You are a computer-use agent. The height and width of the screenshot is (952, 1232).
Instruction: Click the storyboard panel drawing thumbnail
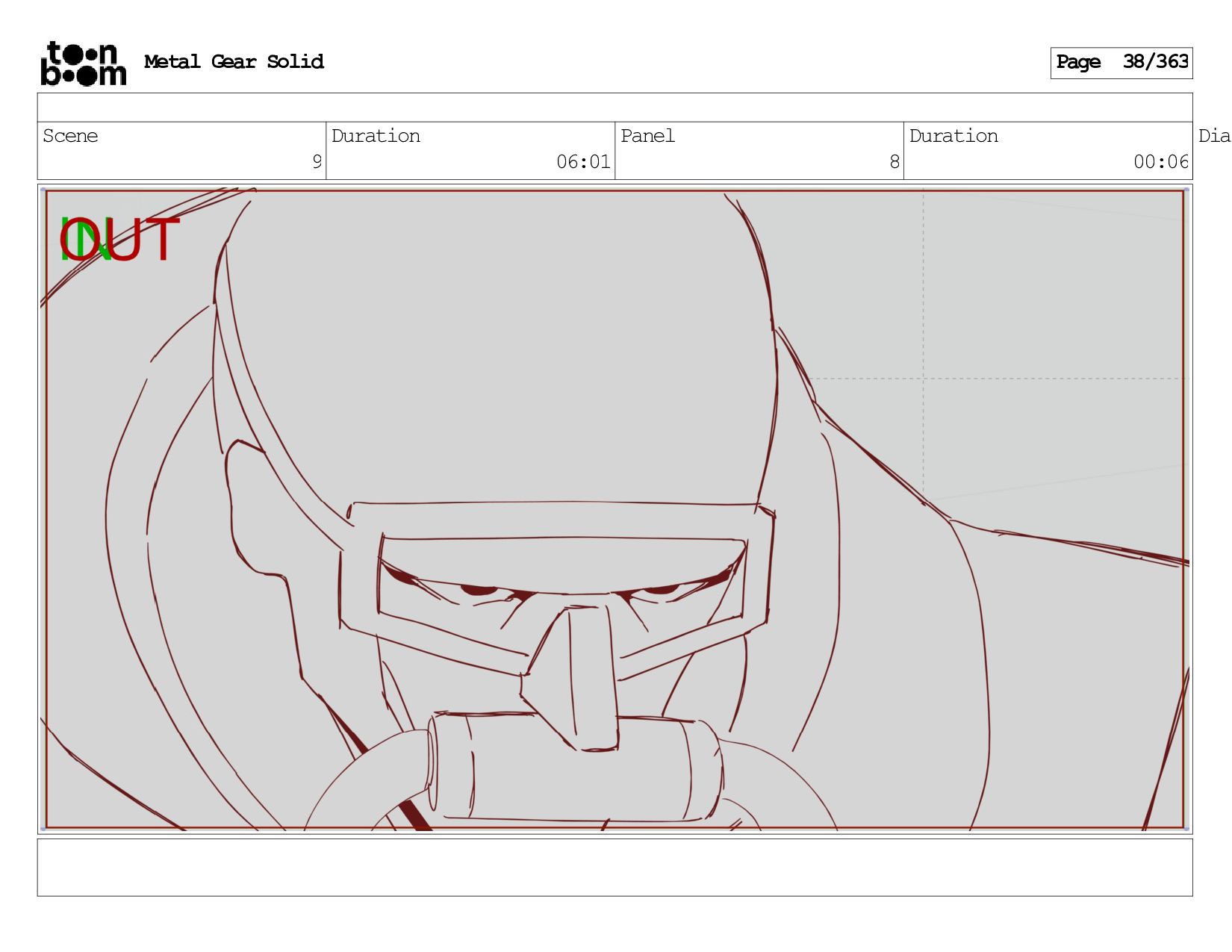[615, 509]
